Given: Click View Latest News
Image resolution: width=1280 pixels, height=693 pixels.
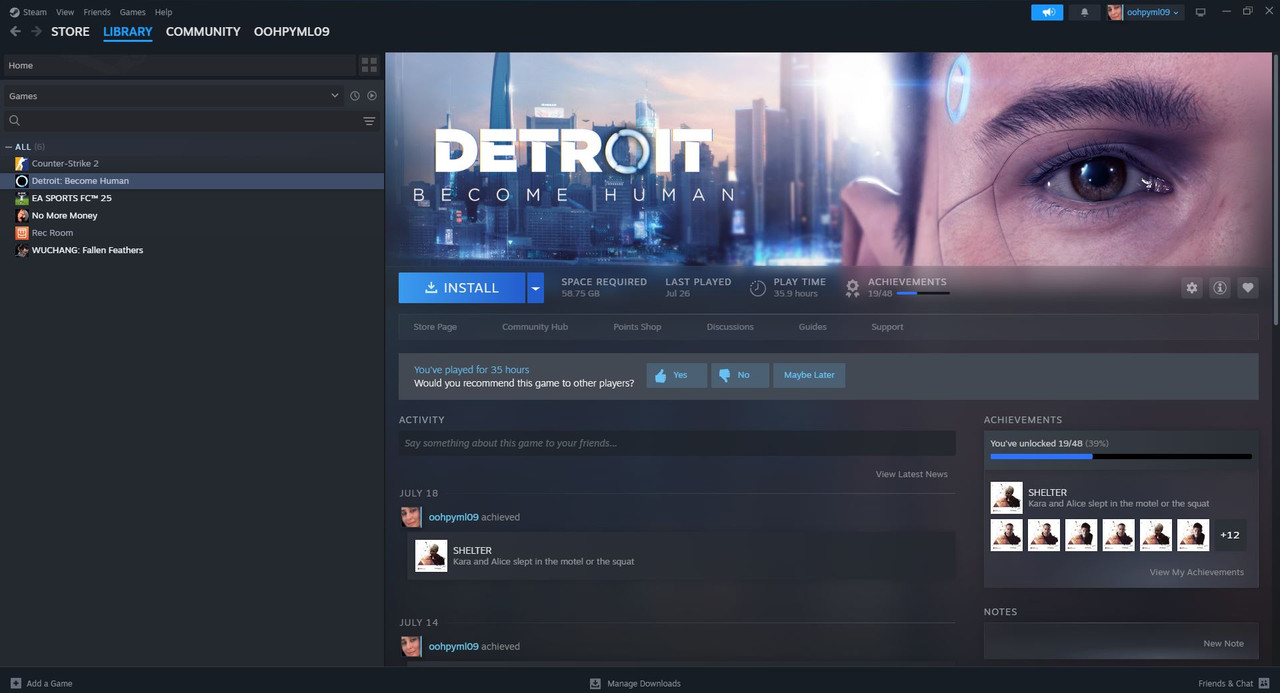Looking at the screenshot, I should (912, 474).
